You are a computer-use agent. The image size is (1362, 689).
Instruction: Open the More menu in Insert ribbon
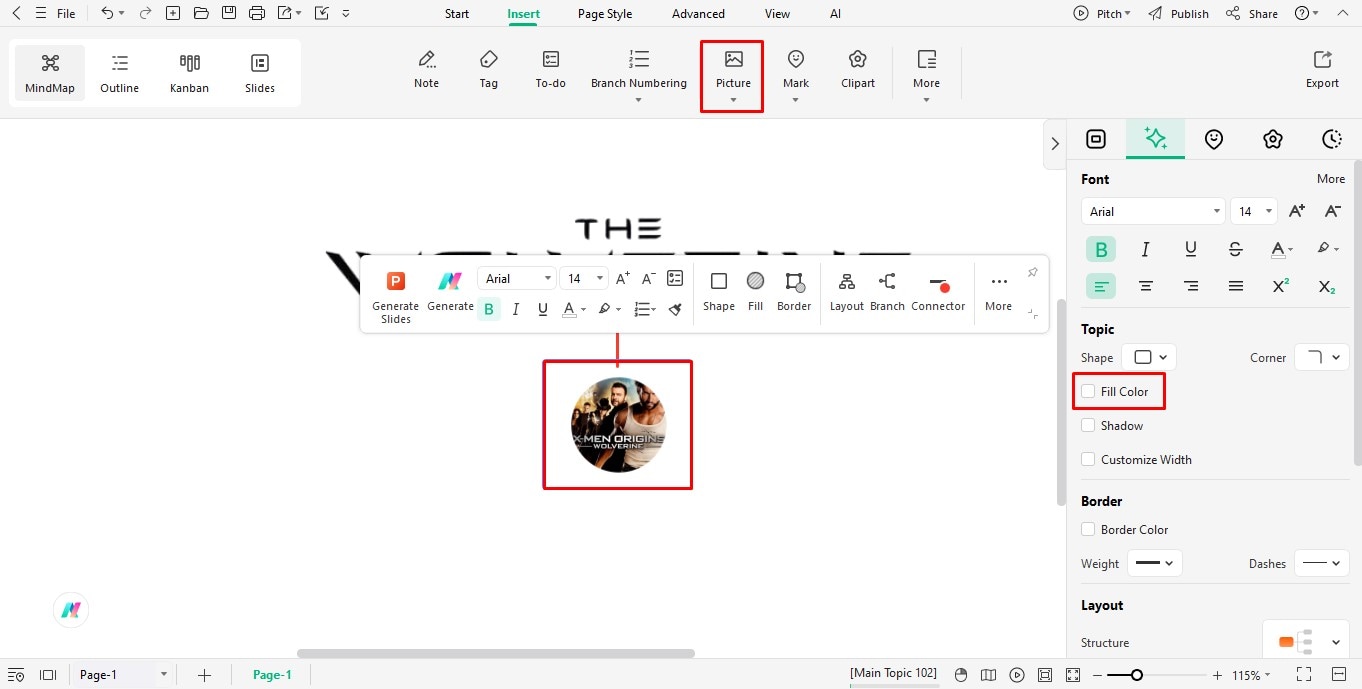[x=927, y=76]
